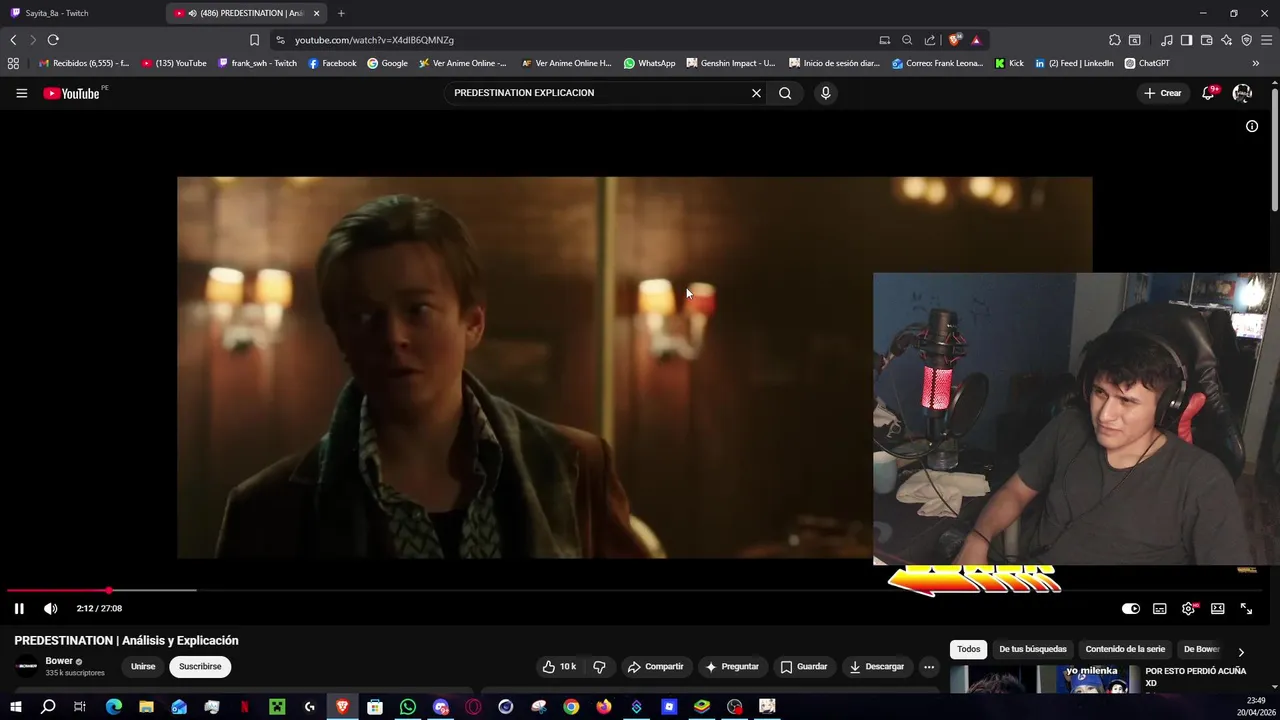Open the WhatsApp bookmark

[x=649, y=63]
